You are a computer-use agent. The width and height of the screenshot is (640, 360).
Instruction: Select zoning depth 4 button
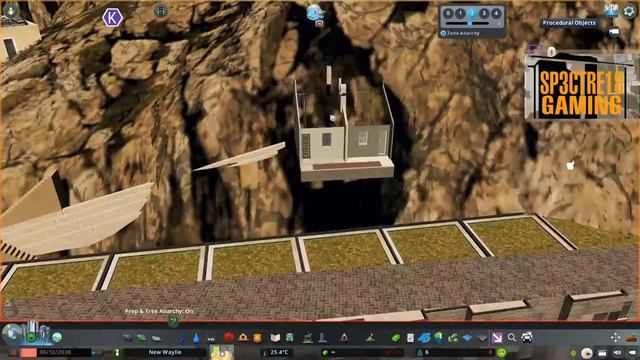click(496, 13)
